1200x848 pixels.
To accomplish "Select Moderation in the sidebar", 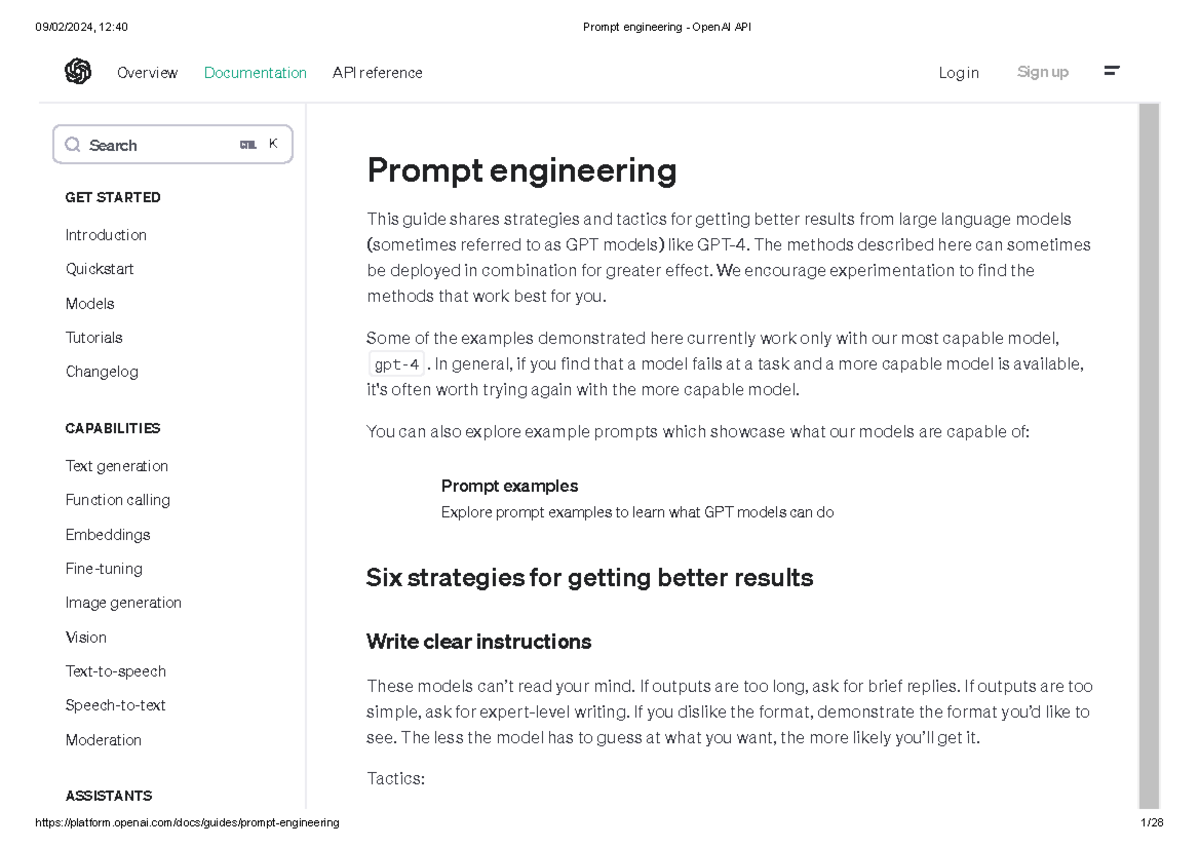I will tap(104, 740).
